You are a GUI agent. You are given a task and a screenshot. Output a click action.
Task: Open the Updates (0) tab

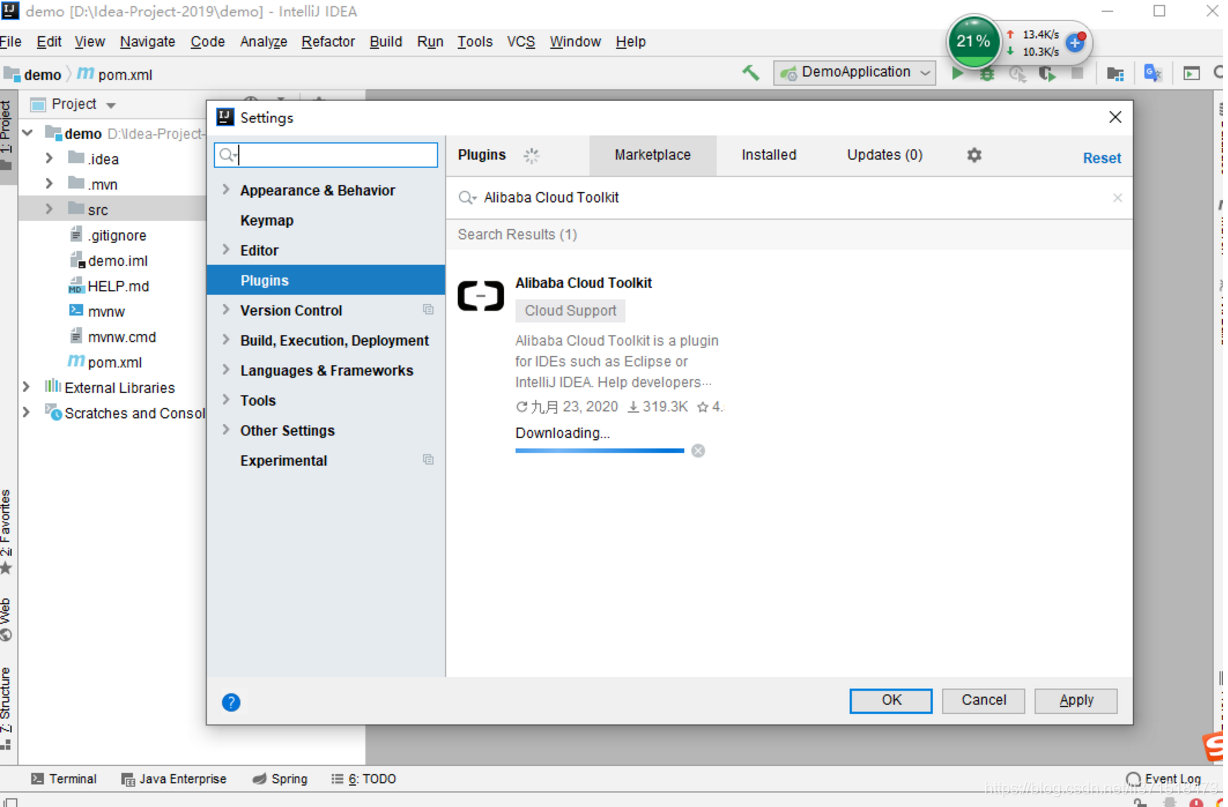(885, 155)
